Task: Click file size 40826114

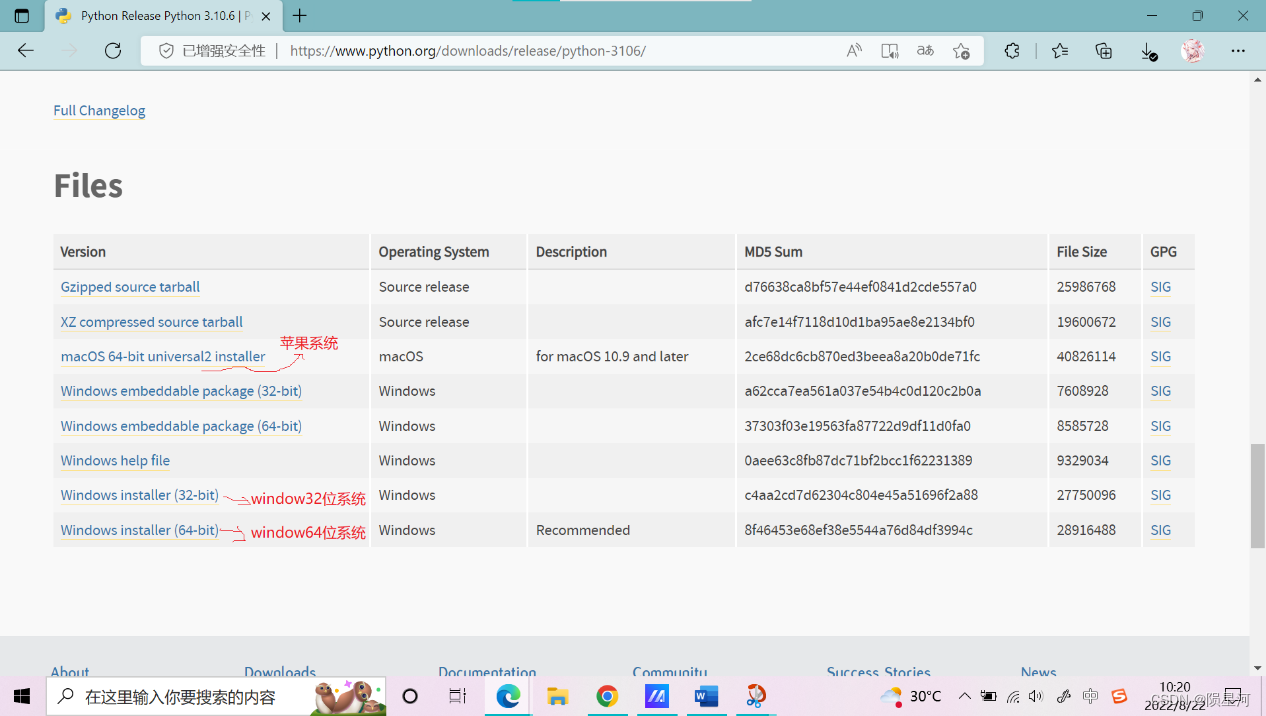Action: click(1086, 356)
